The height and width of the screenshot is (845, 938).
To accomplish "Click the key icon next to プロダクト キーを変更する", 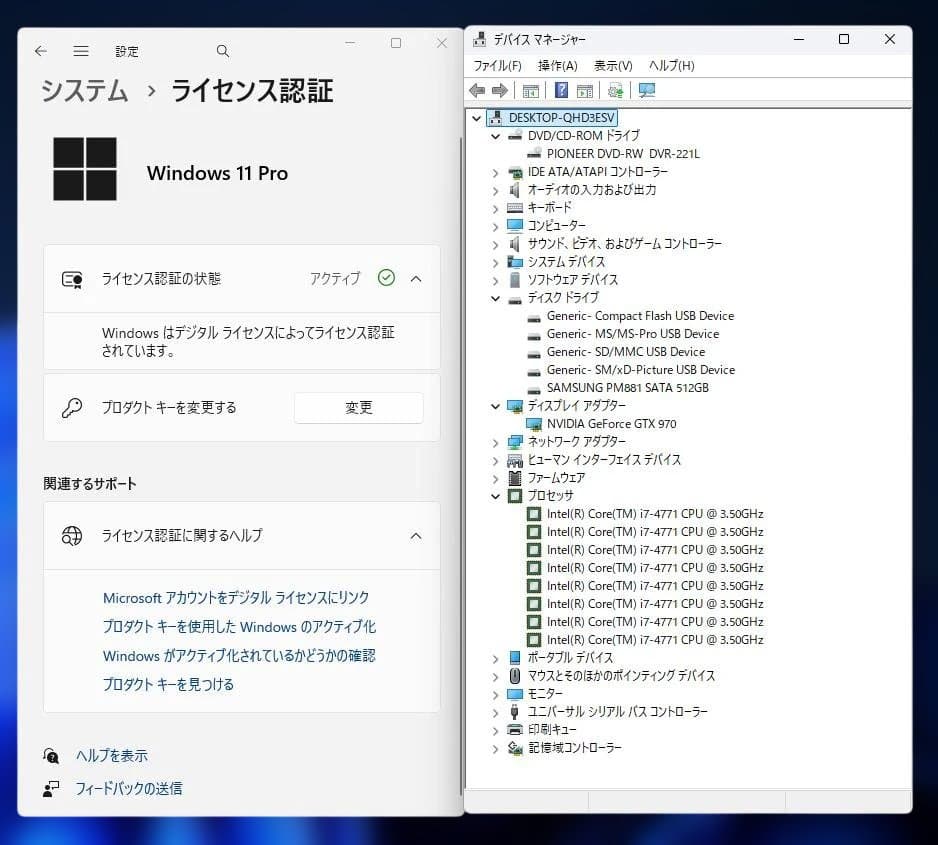I will [71, 407].
